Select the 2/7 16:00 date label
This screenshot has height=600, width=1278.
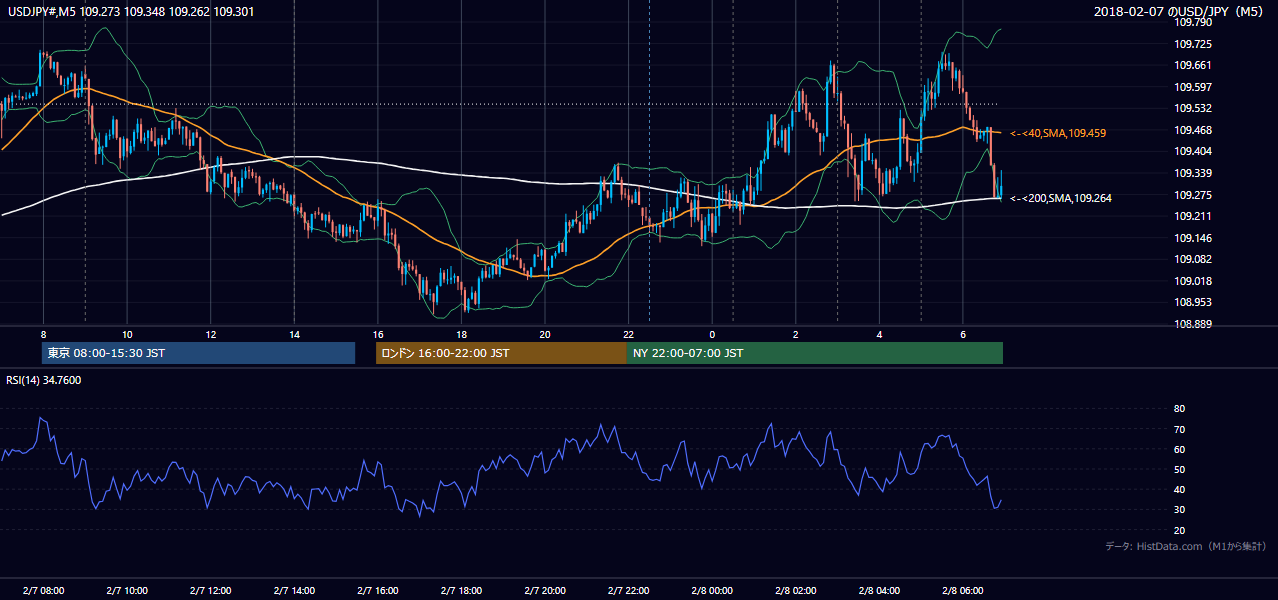tap(378, 591)
